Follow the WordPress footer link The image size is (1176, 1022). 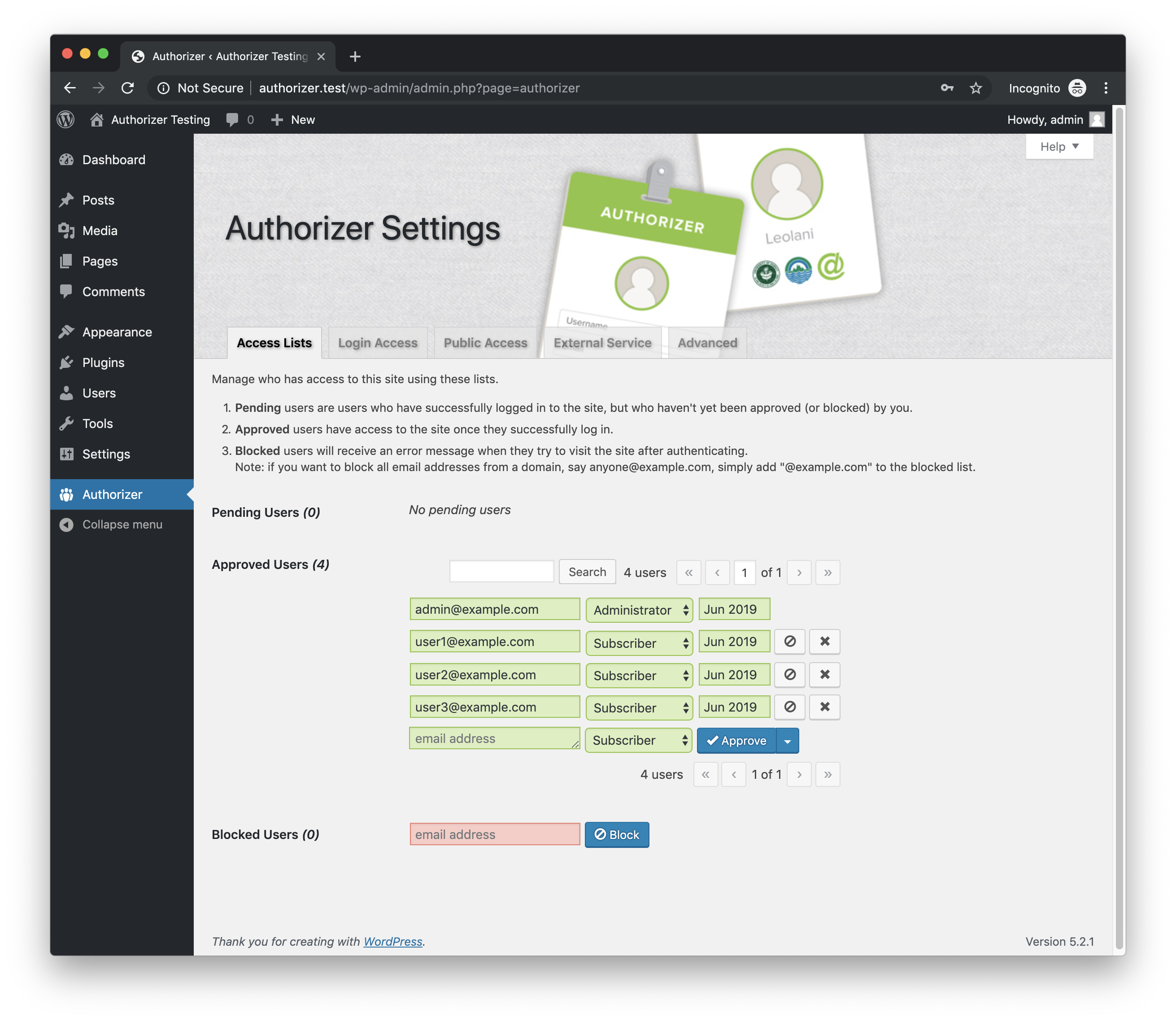click(393, 942)
